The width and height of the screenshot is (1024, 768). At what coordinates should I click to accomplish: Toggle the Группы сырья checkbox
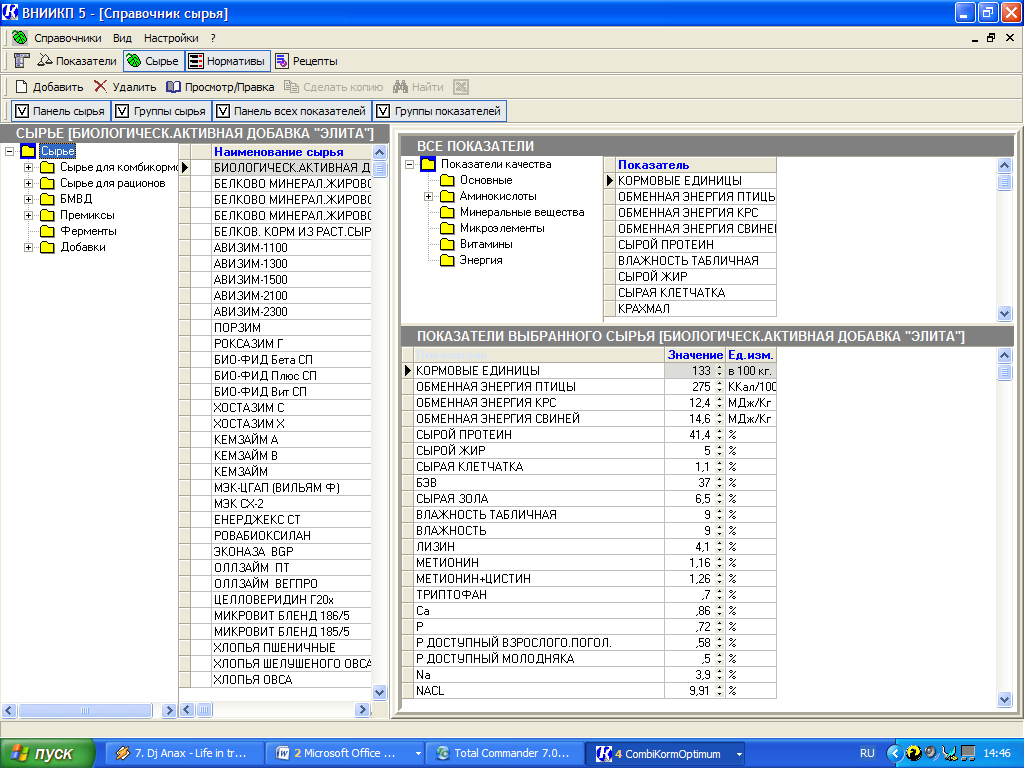click(122, 111)
